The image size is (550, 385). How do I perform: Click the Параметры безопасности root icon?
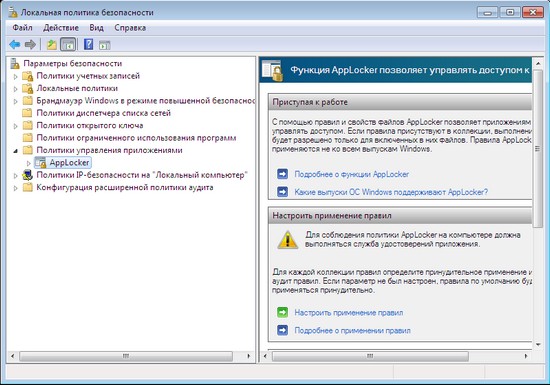15,63
